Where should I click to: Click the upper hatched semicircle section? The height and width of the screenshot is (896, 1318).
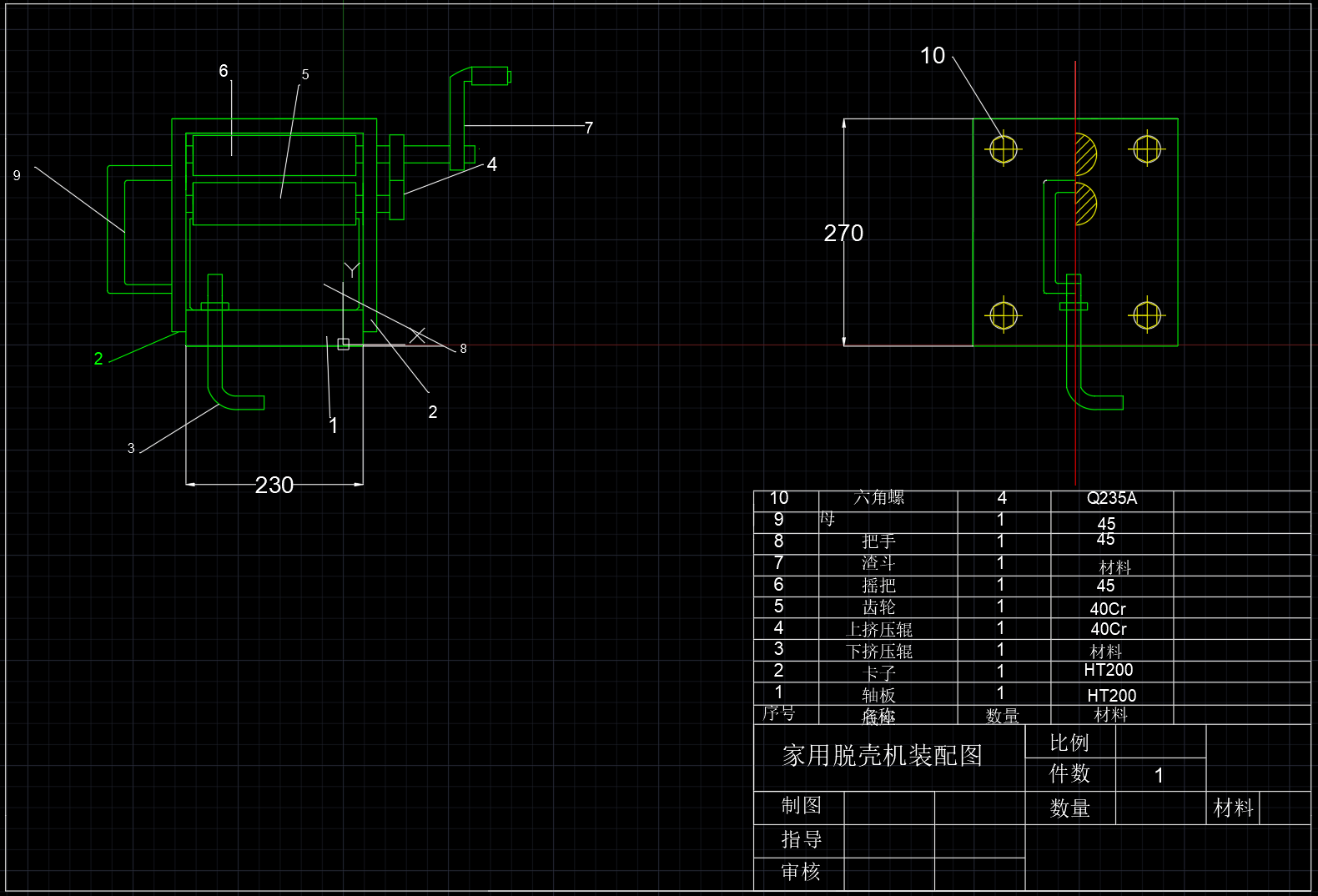coord(1085,154)
